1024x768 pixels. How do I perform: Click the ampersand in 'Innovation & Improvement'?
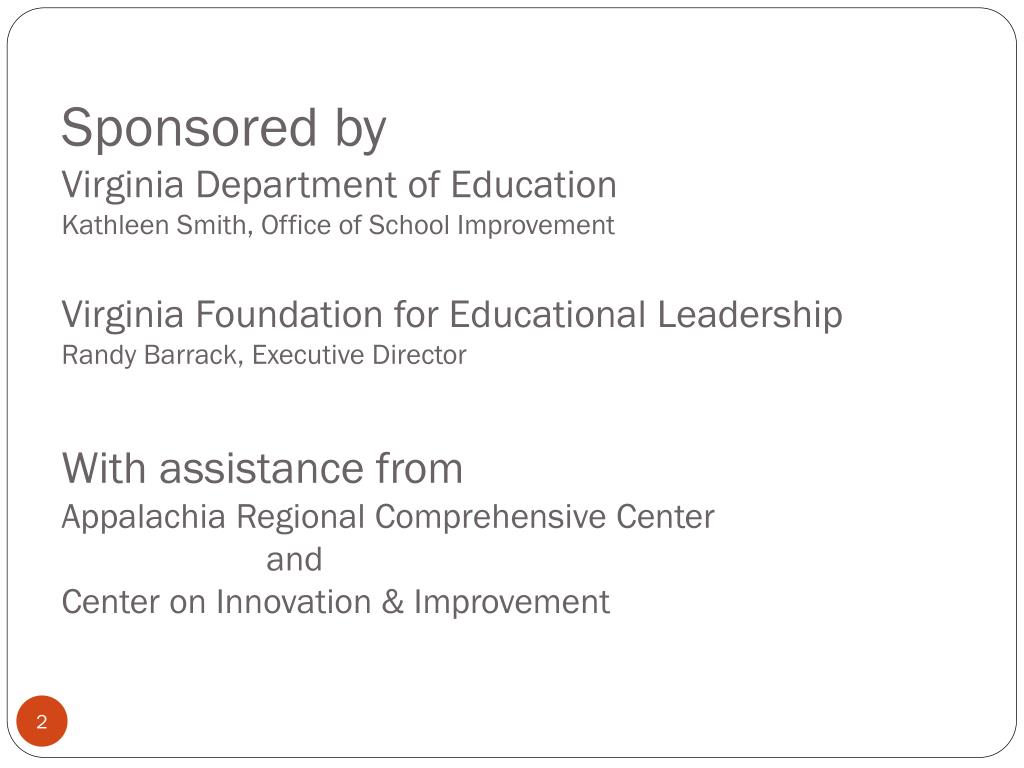pyautogui.click(x=392, y=601)
